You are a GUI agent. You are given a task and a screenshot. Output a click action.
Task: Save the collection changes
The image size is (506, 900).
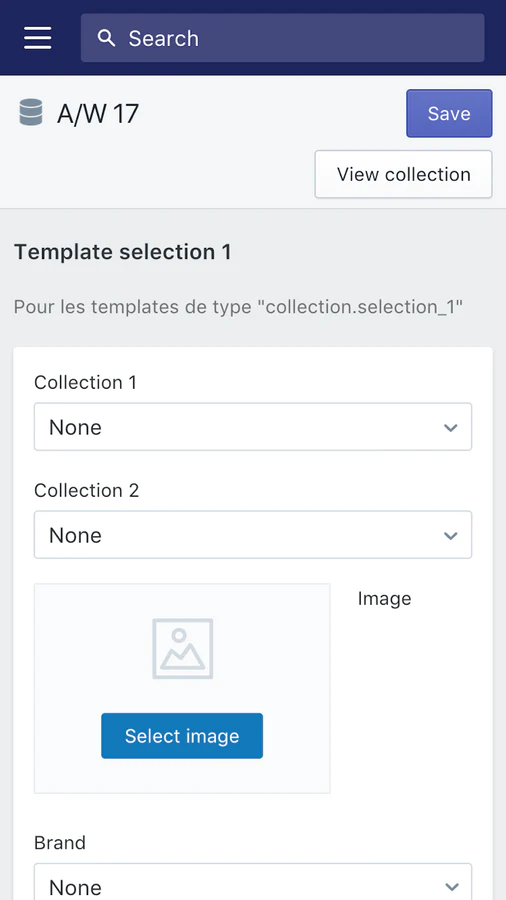click(449, 113)
